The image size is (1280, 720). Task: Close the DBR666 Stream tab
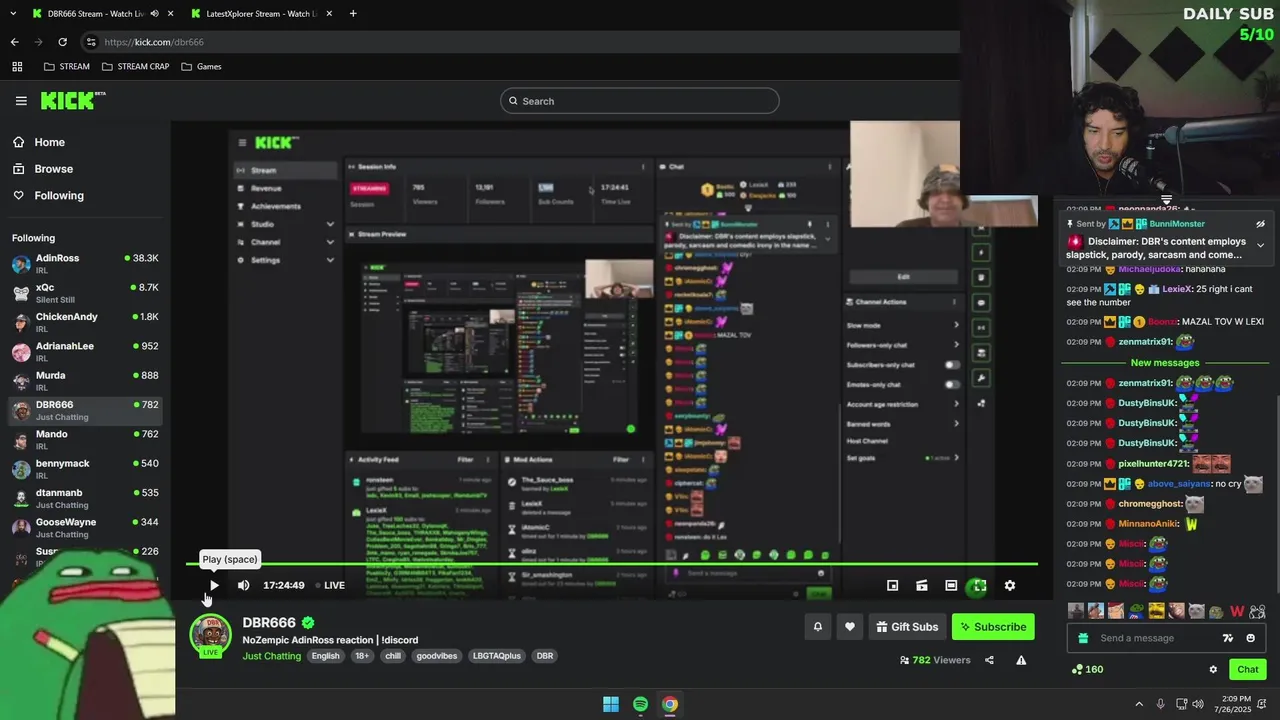(171, 14)
